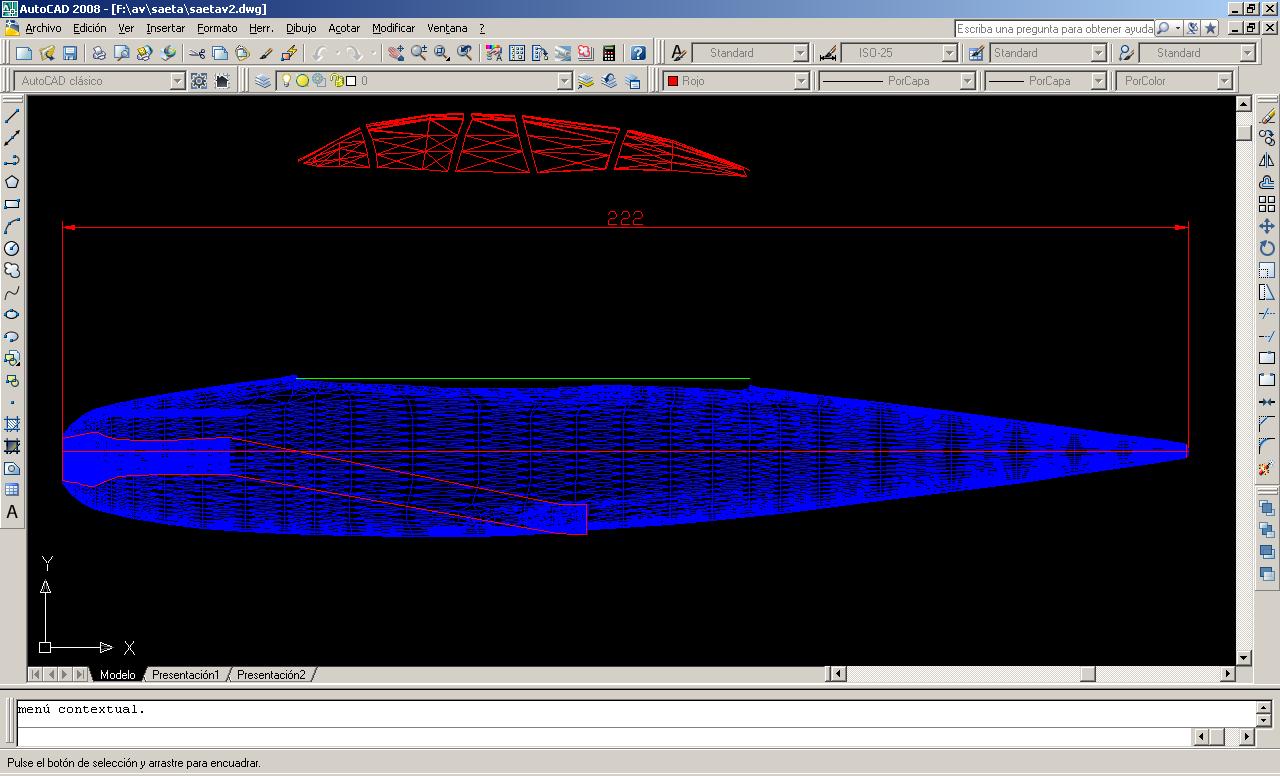Switch to the Presentación1 tab
This screenshot has width=1280, height=776.
tap(185, 675)
